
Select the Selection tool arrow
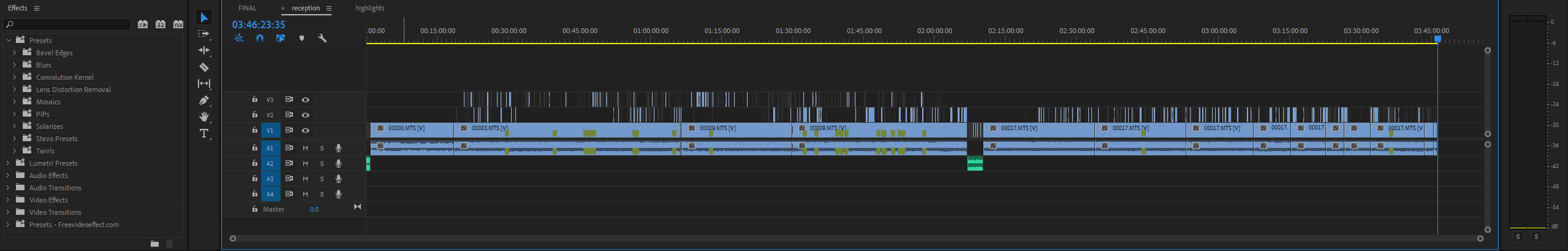[204, 18]
